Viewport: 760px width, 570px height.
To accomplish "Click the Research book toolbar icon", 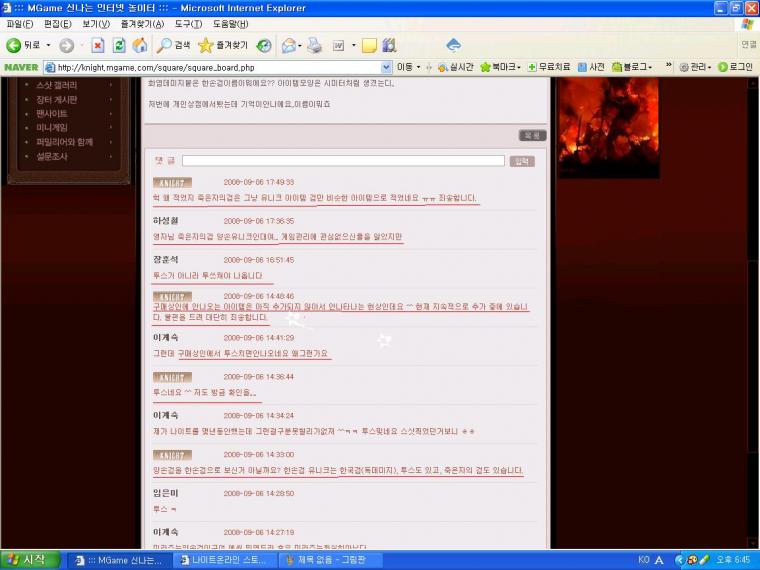I will pos(389,46).
